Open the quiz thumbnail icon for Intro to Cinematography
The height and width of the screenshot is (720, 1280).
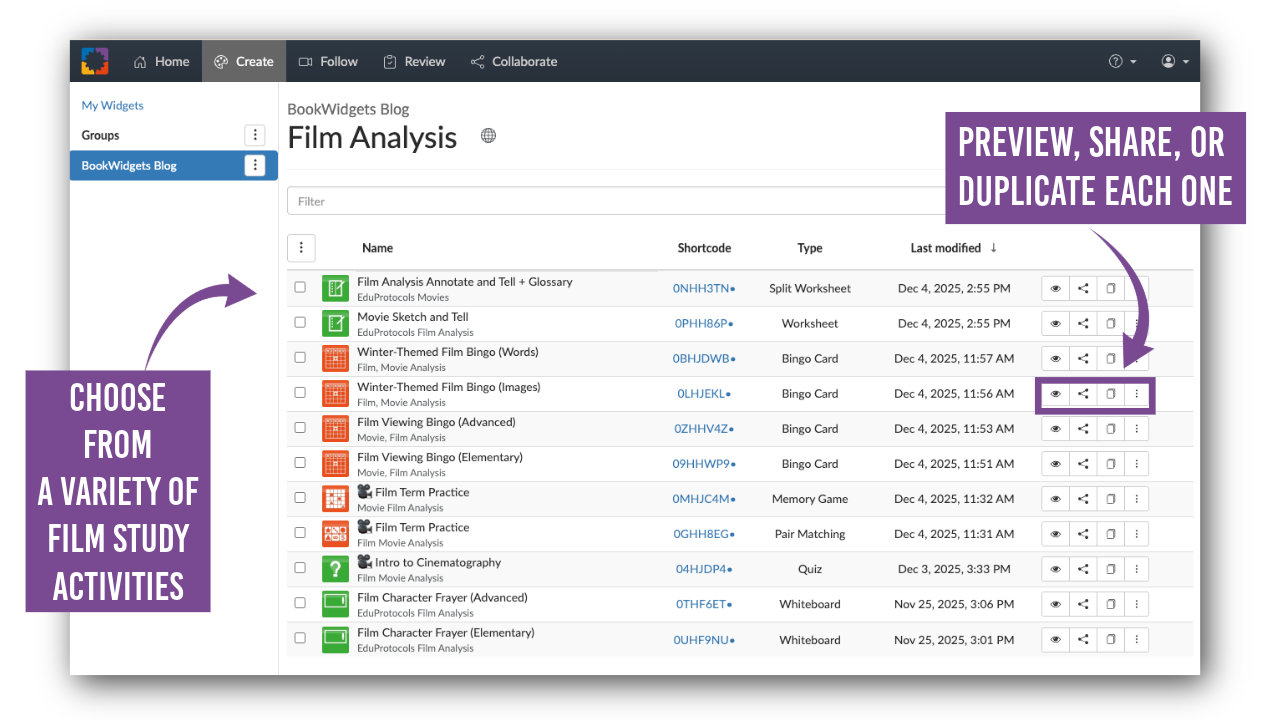(x=335, y=568)
